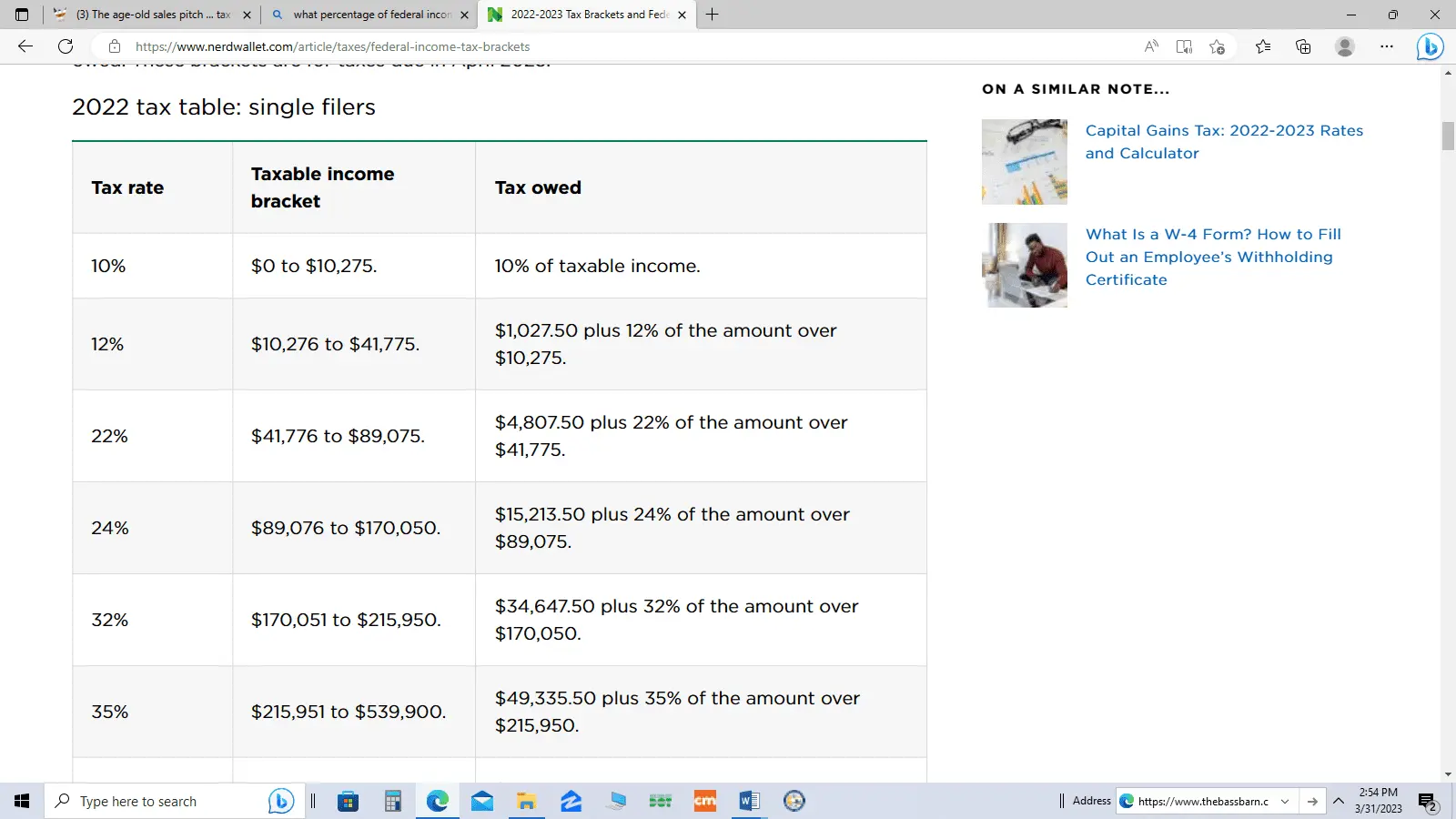Launch Microsoft Store from taskbar
The image size is (1456, 819).
[348, 801]
